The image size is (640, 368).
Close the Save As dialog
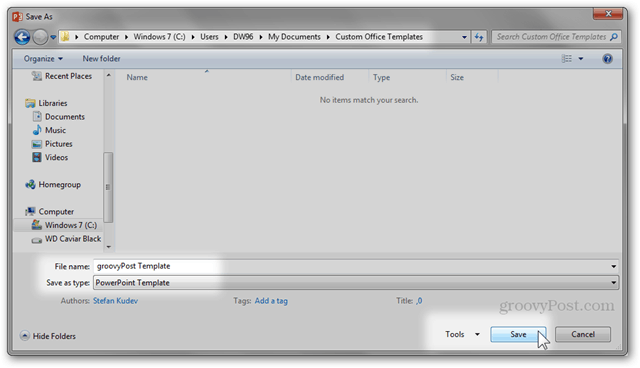point(608,14)
